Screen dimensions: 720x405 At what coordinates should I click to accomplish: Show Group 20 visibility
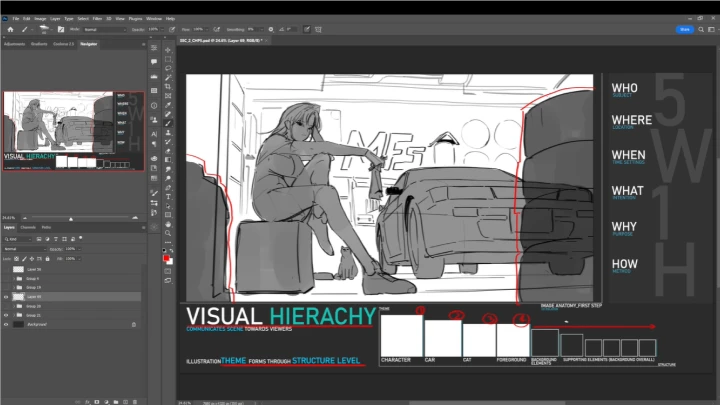[6, 306]
